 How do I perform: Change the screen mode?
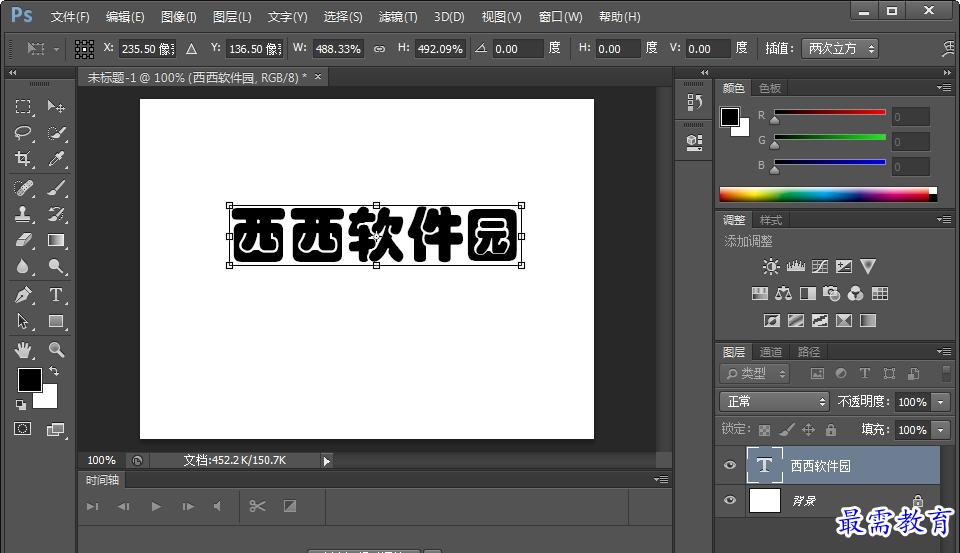(56, 429)
